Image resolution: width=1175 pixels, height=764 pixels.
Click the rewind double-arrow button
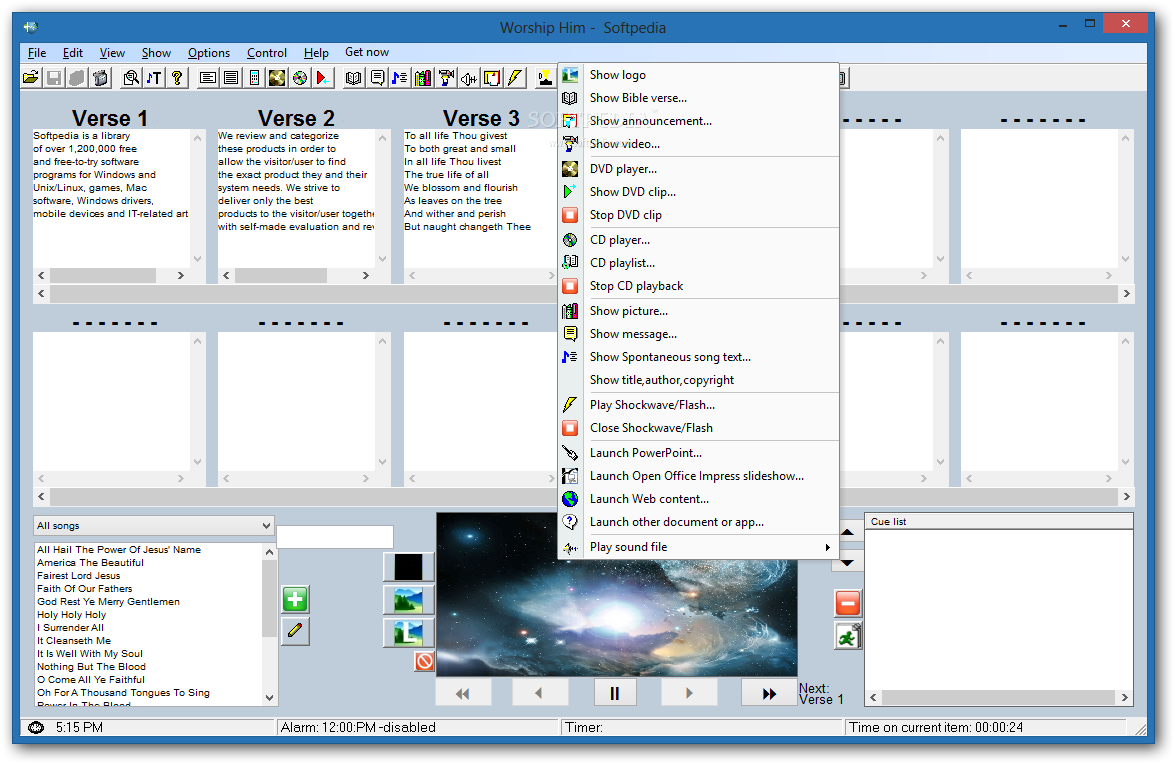click(x=462, y=694)
